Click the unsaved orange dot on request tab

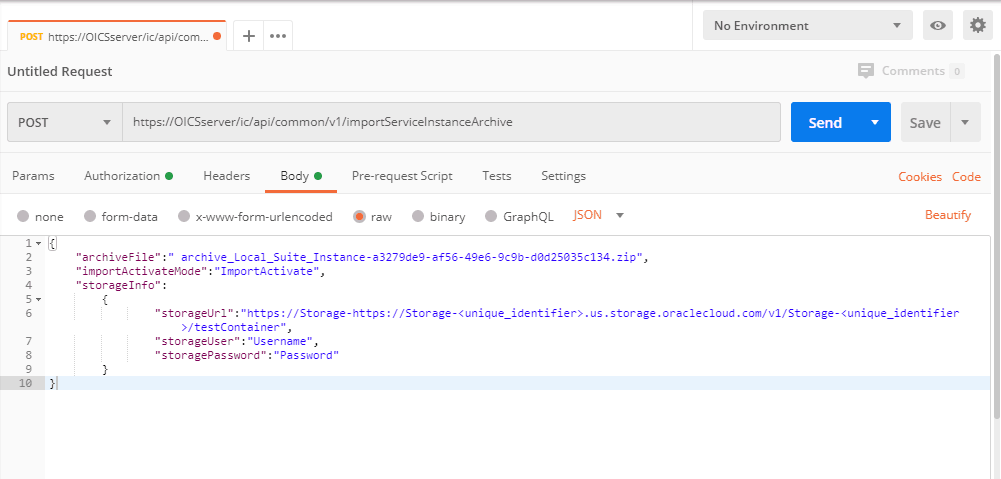(217, 36)
